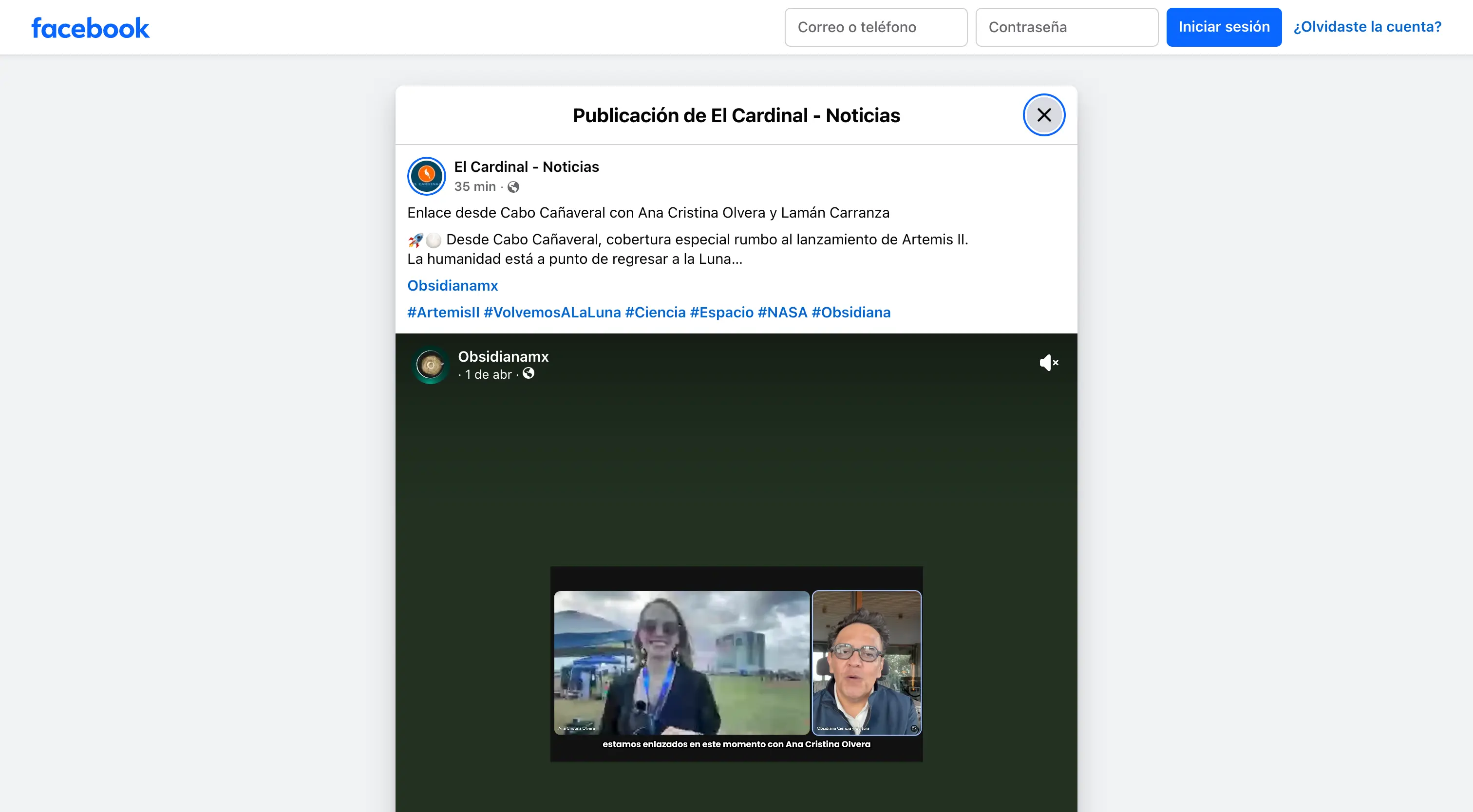The height and width of the screenshot is (812, 1473).
Task: Open El Cardinal - Noticias page name
Action: (526, 167)
